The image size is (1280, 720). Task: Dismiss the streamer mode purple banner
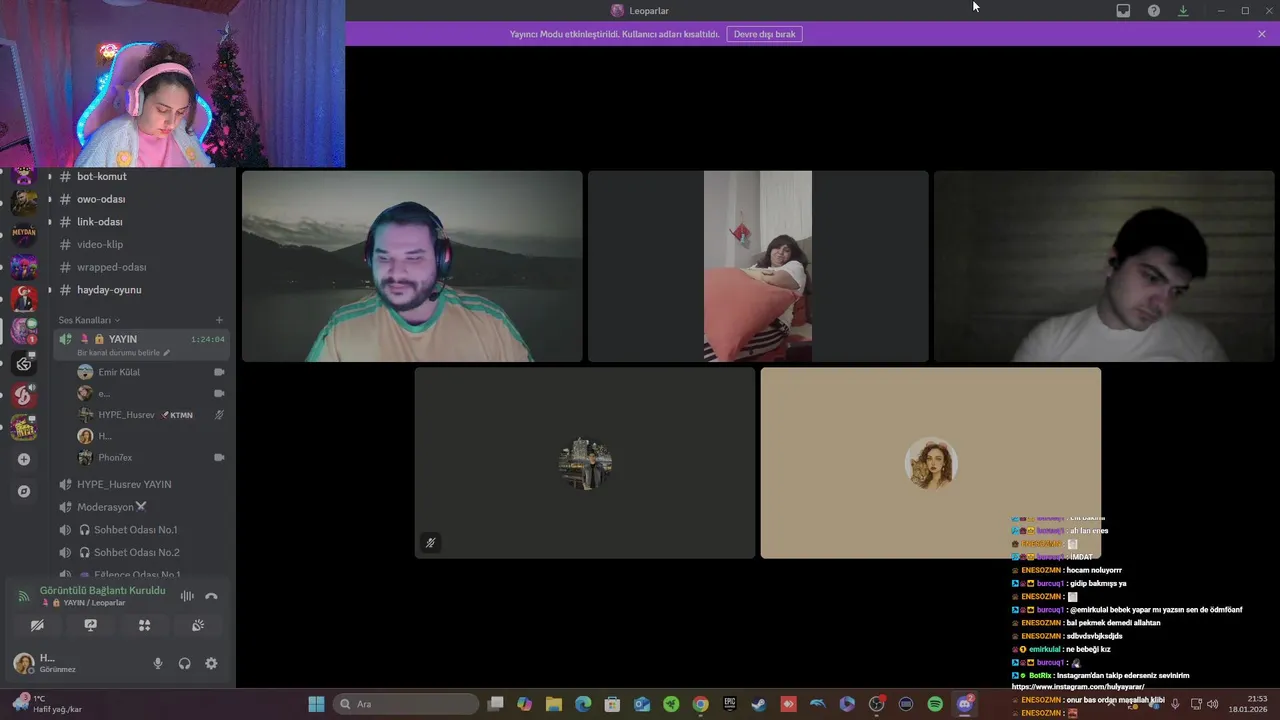pyautogui.click(x=1262, y=34)
